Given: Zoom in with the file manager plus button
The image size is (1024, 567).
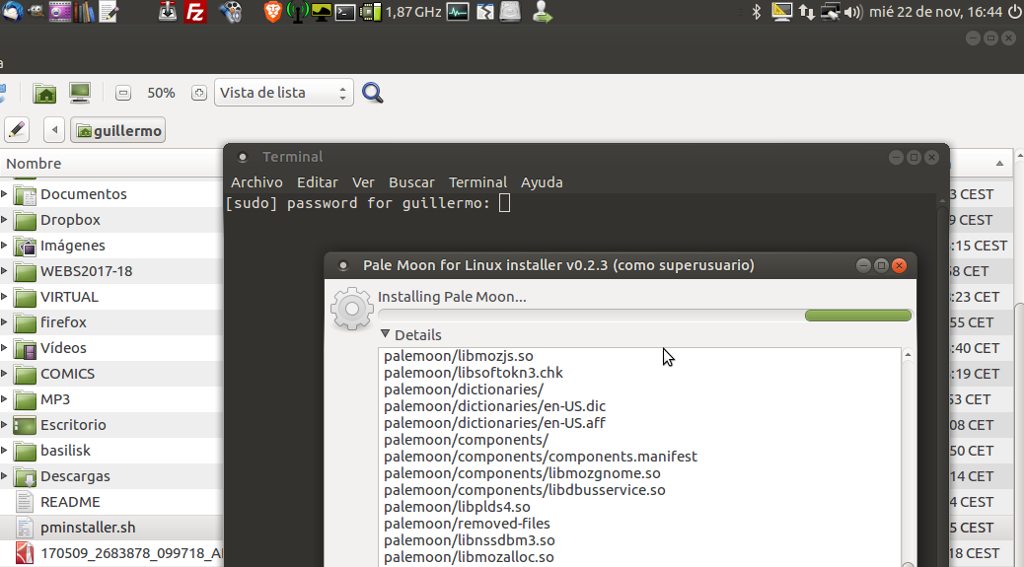Looking at the screenshot, I should 199,93.
